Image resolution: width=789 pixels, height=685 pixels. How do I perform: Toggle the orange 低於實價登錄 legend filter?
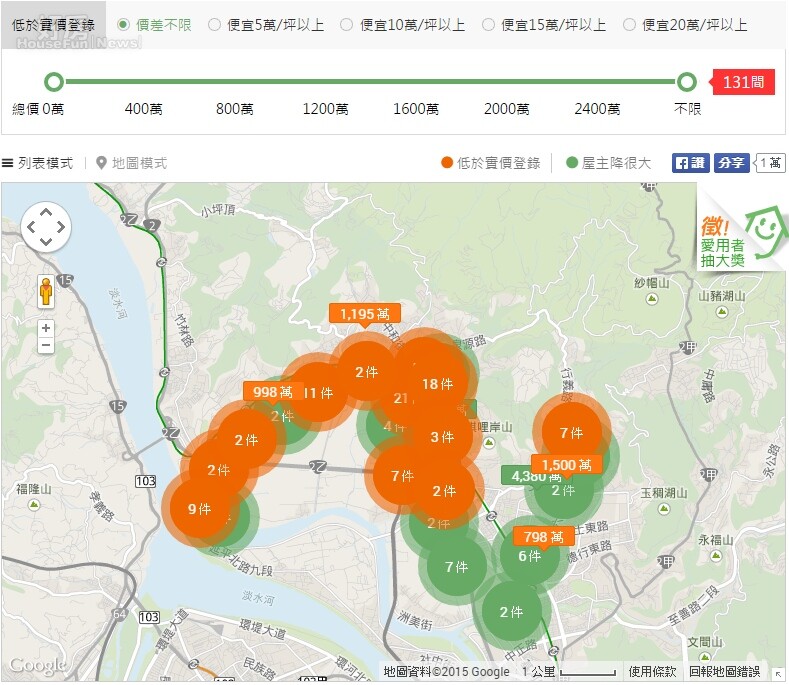(491, 163)
